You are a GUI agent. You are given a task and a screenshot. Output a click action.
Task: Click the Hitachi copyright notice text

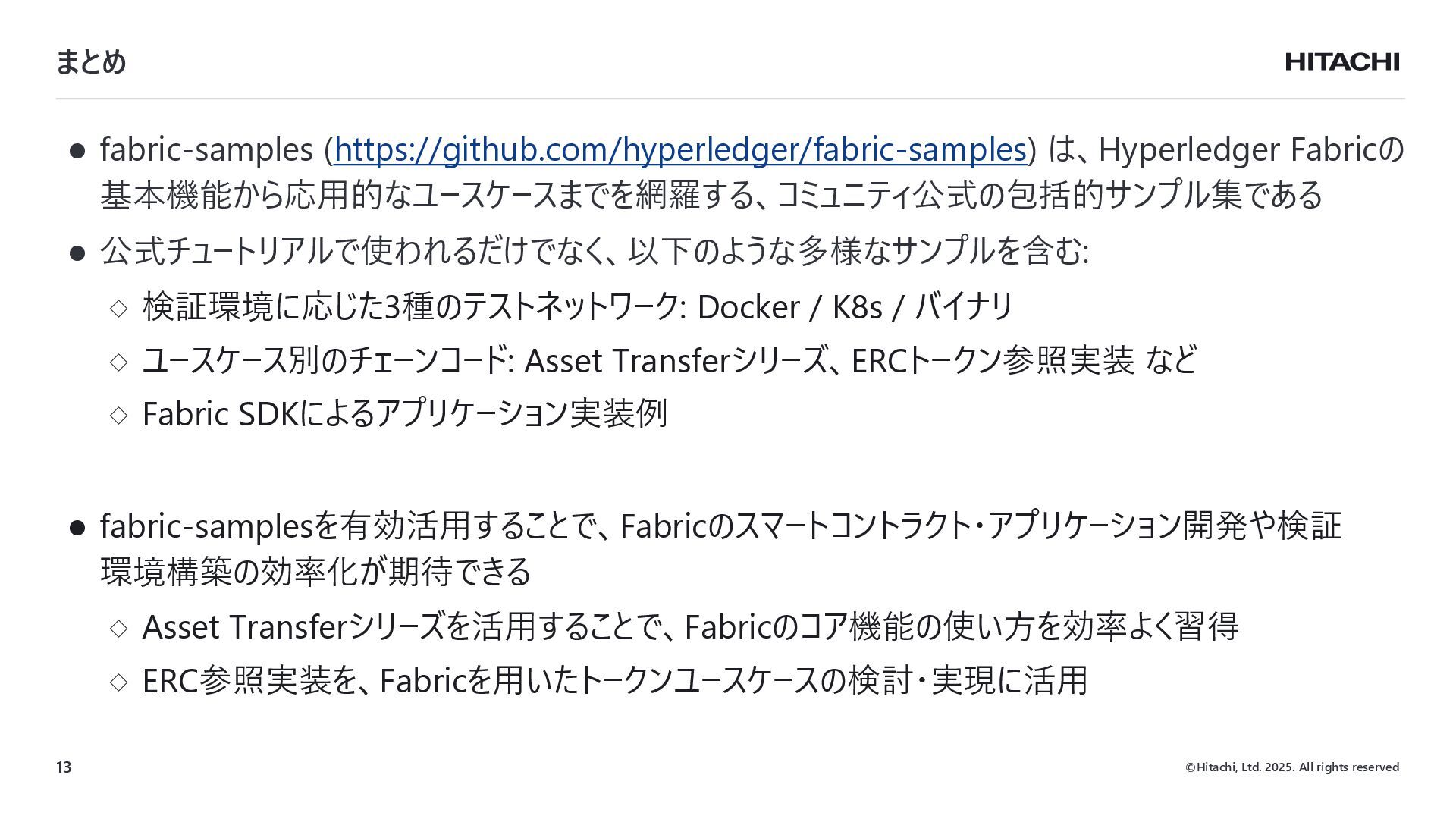tap(1292, 767)
